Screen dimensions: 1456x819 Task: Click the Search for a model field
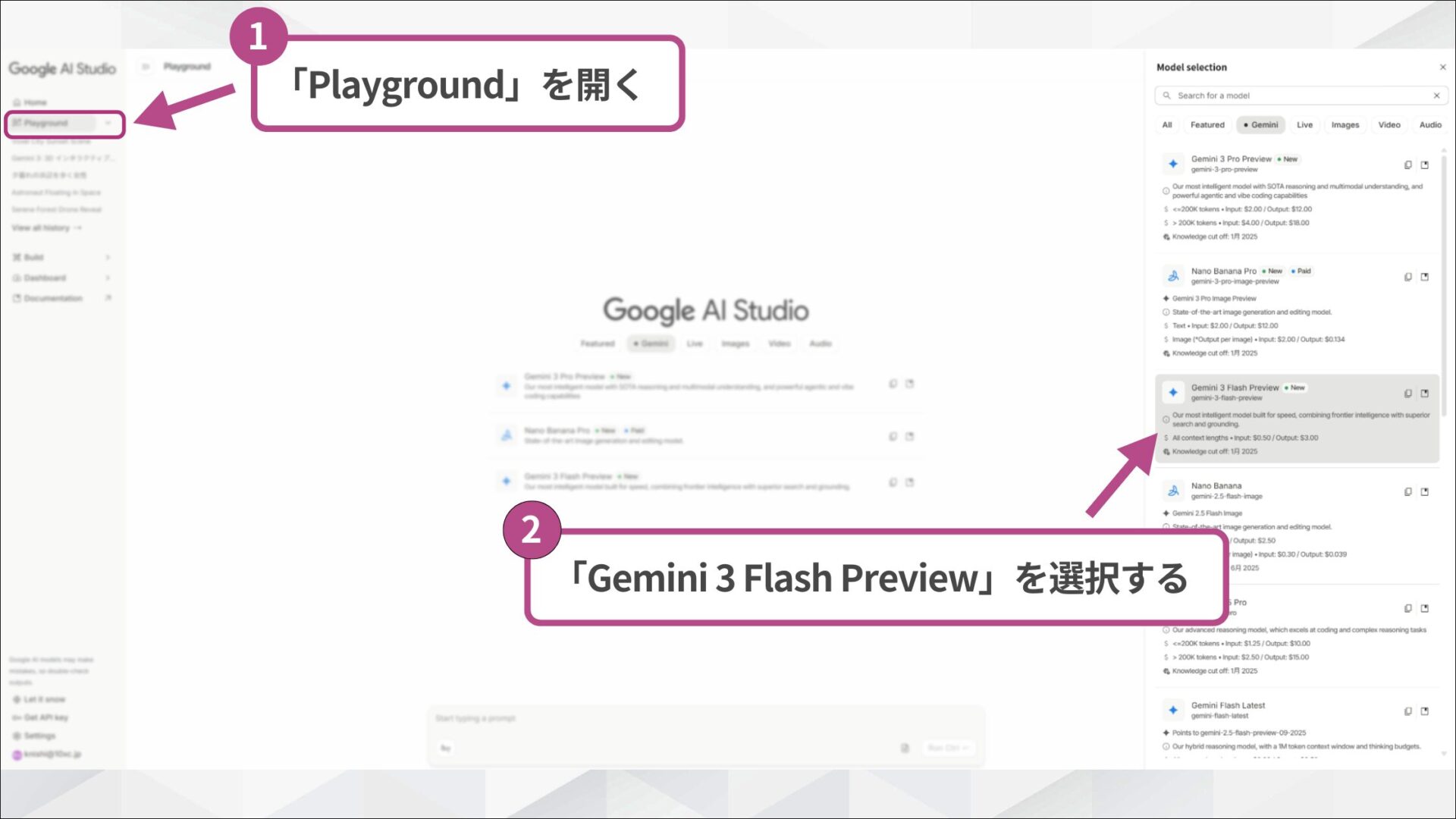coord(1301,96)
